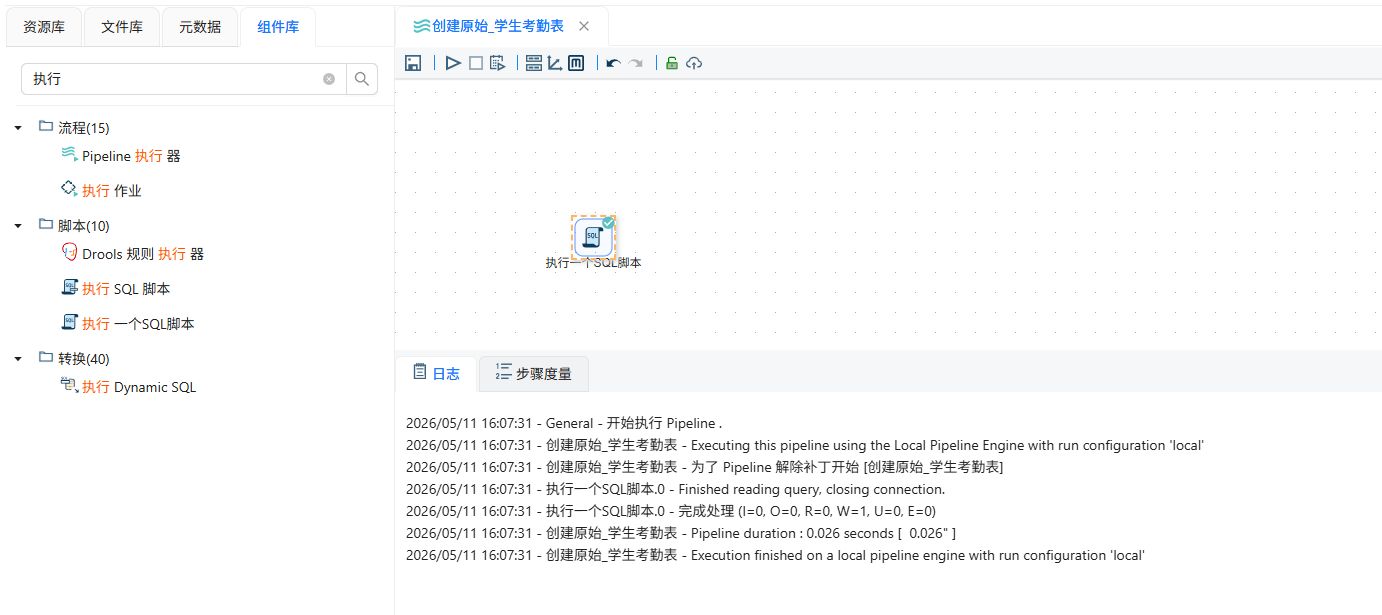The width and height of the screenshot is (1382, 615).
Task: Click log line 'Finished reading query, closing connection'
Action: click(675, 489)
